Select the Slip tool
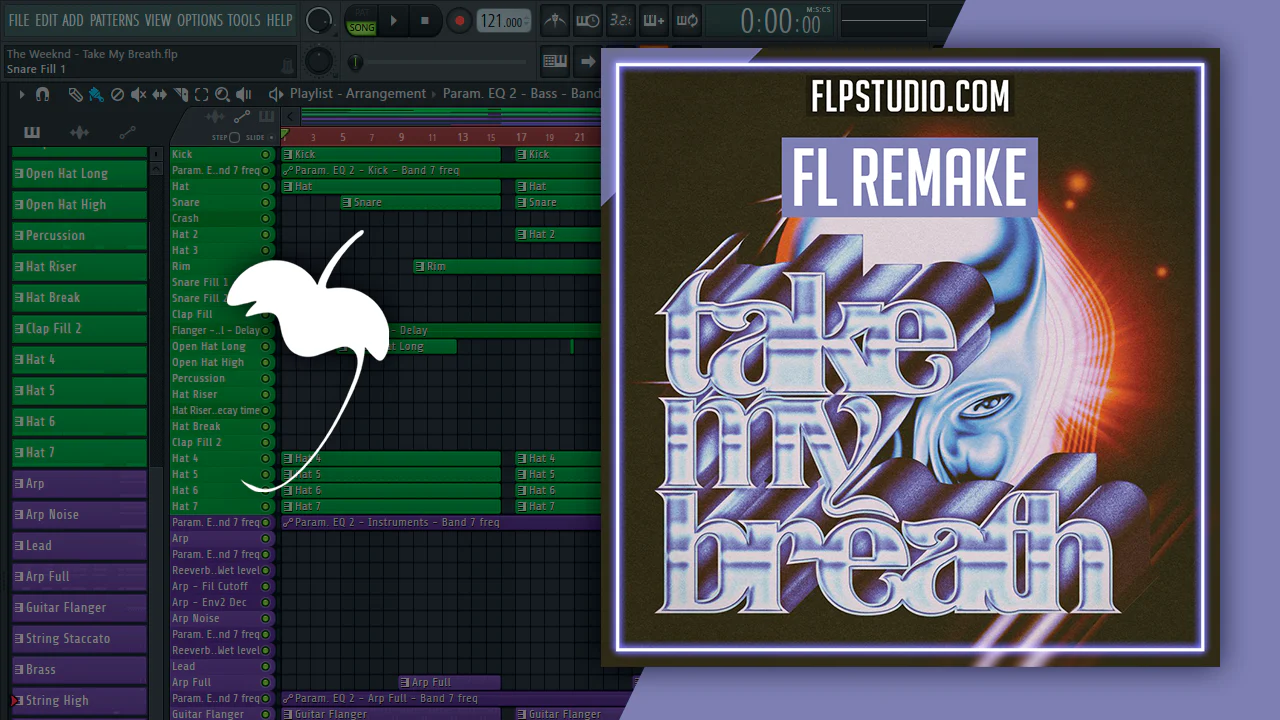Viewport: 1280px width, 720px height. click(x=160, y=94)
